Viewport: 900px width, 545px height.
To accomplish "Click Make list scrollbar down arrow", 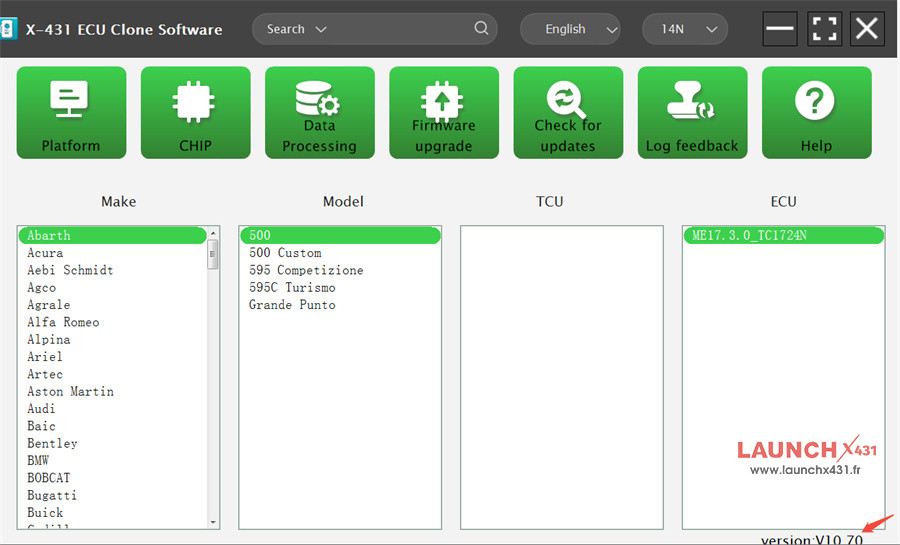I will (213, 522).
